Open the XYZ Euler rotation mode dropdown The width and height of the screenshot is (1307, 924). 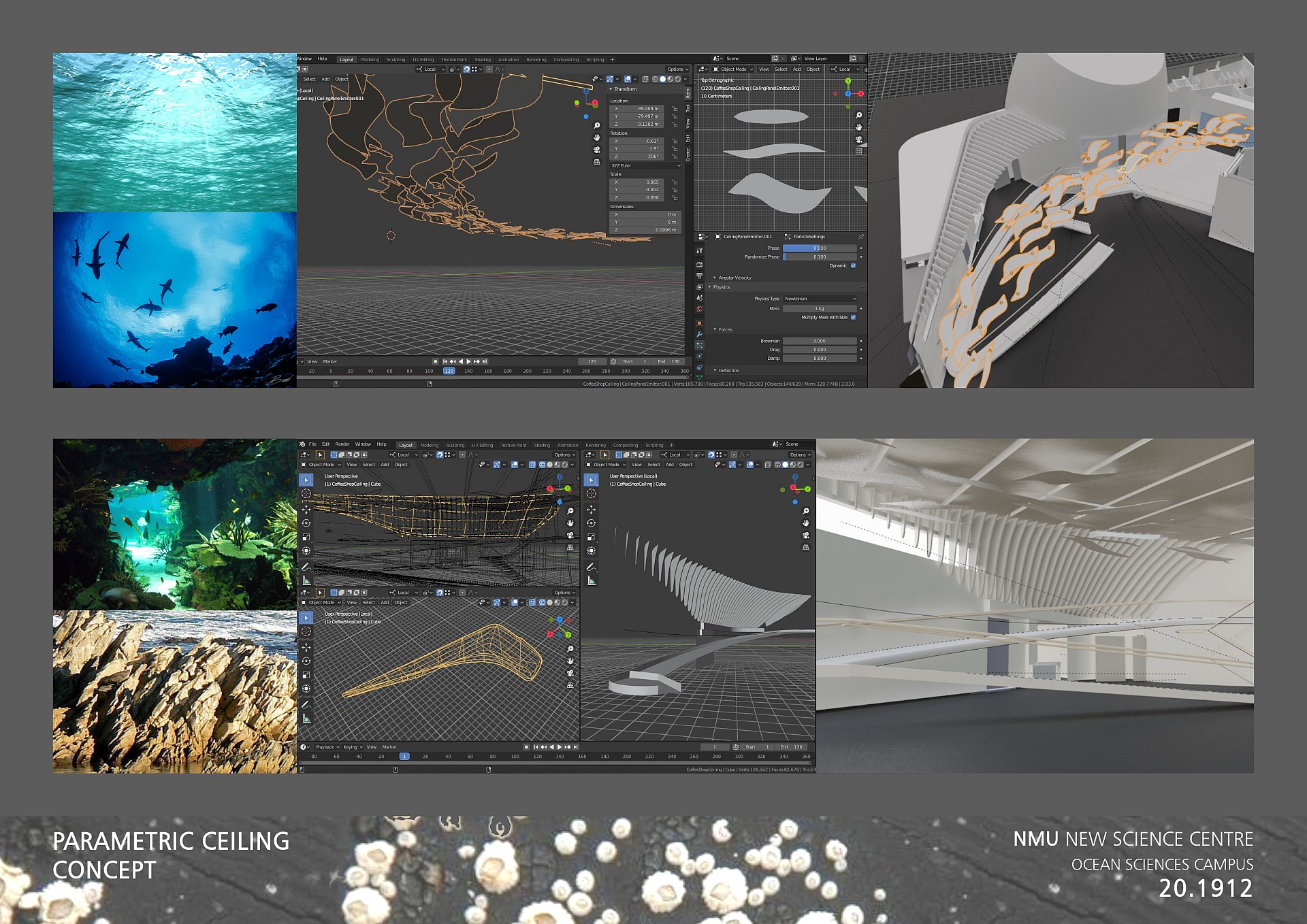coord(645,165)
